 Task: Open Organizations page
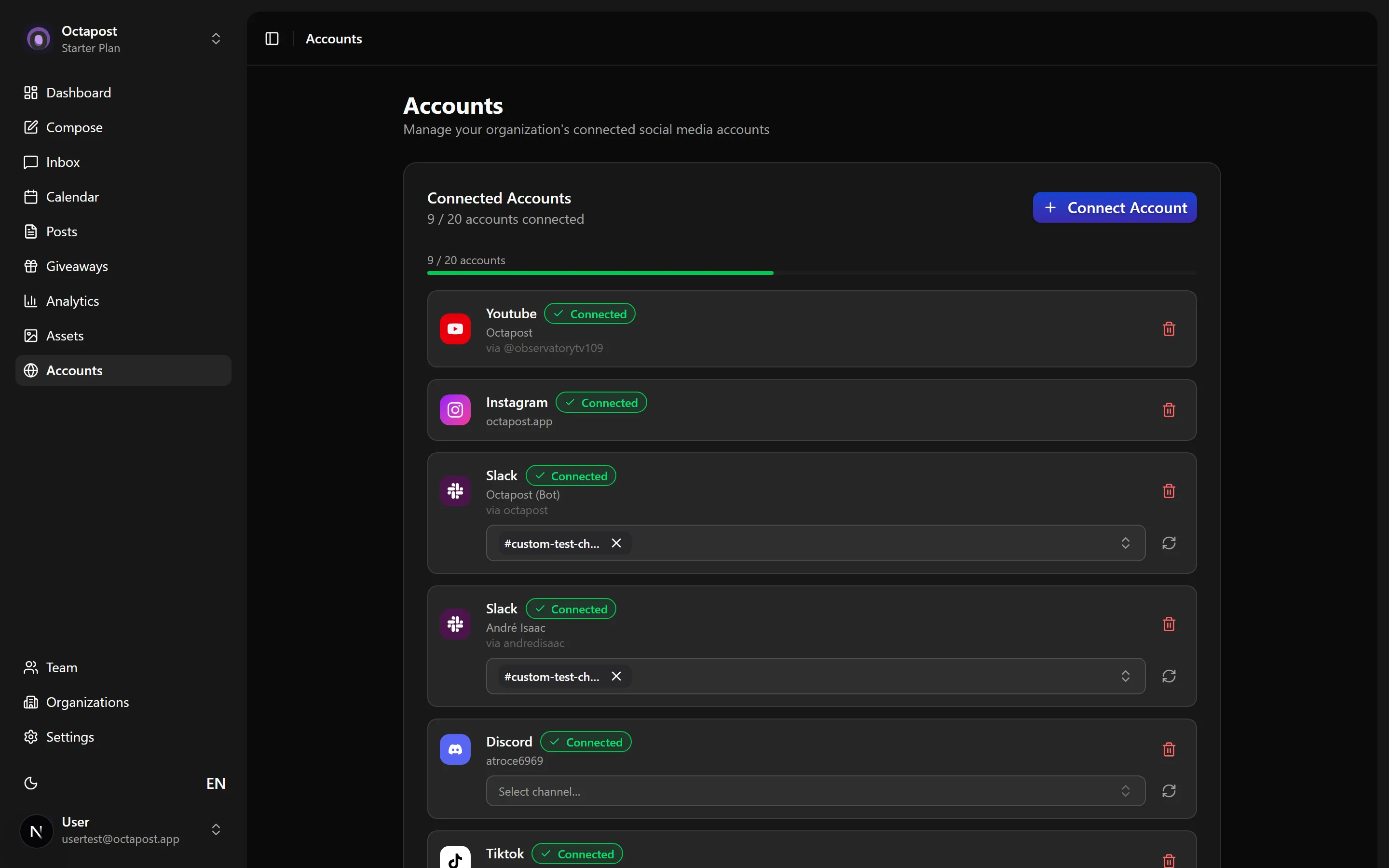click(x=123, y=702)
